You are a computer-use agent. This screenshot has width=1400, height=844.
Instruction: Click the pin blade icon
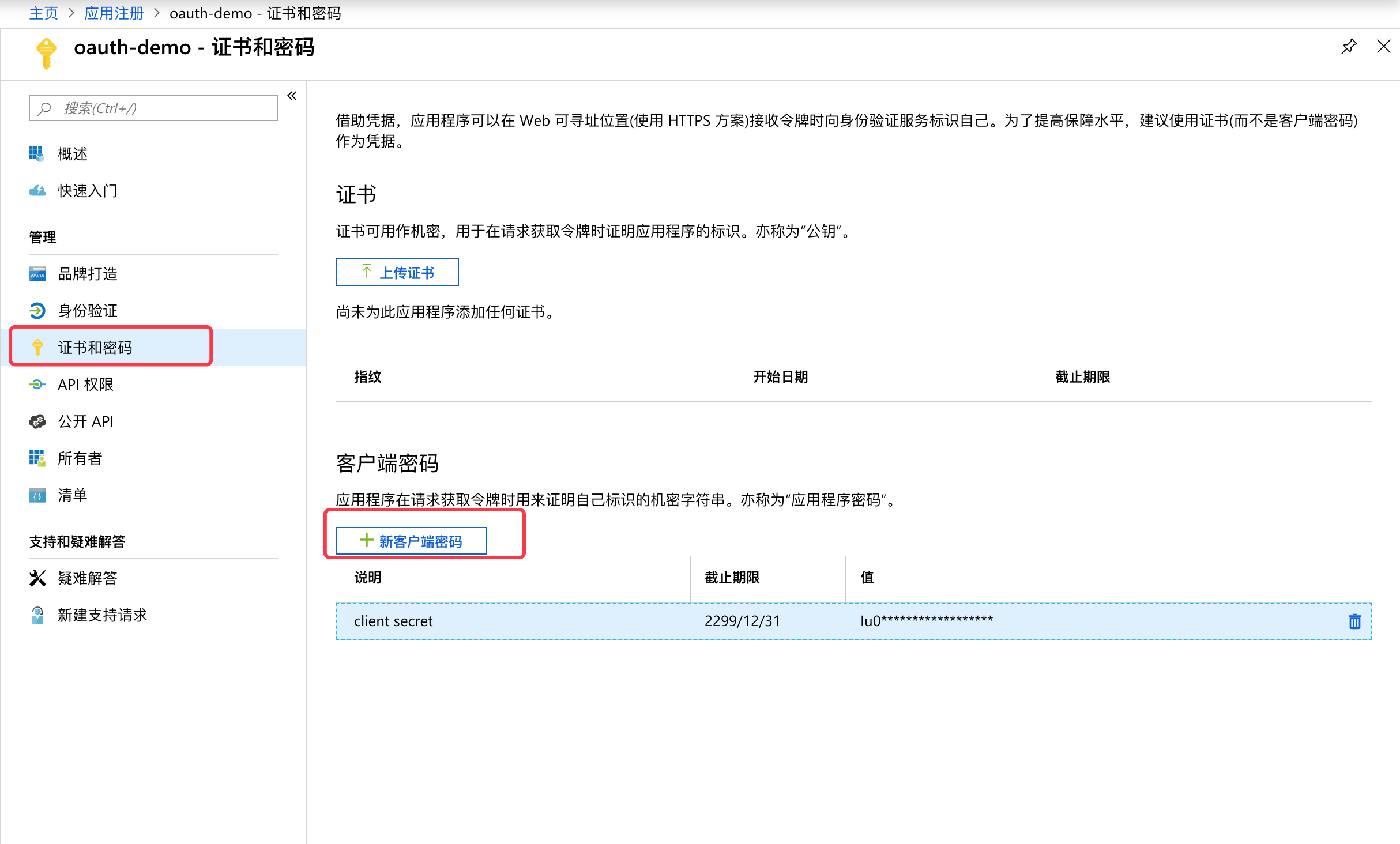pyautogui.click(x=1349, y=47)
